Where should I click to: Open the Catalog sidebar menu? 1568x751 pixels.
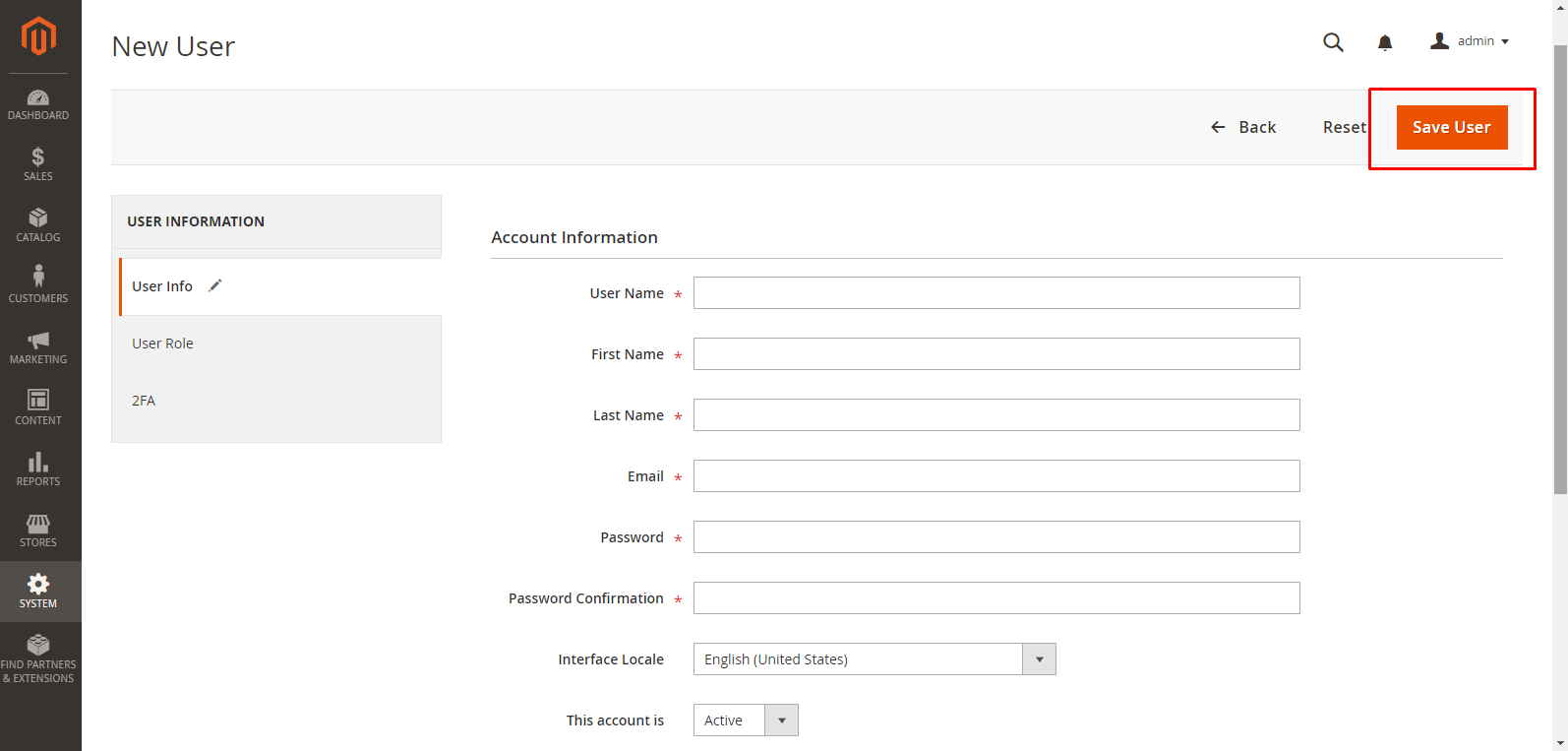(38, 225)
